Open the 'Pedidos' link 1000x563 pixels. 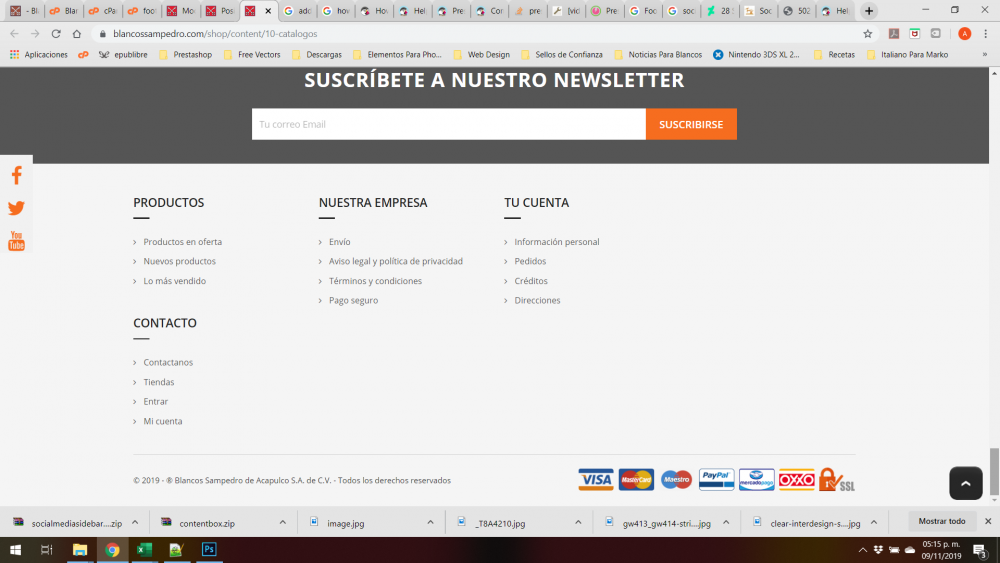click(530, 261)
